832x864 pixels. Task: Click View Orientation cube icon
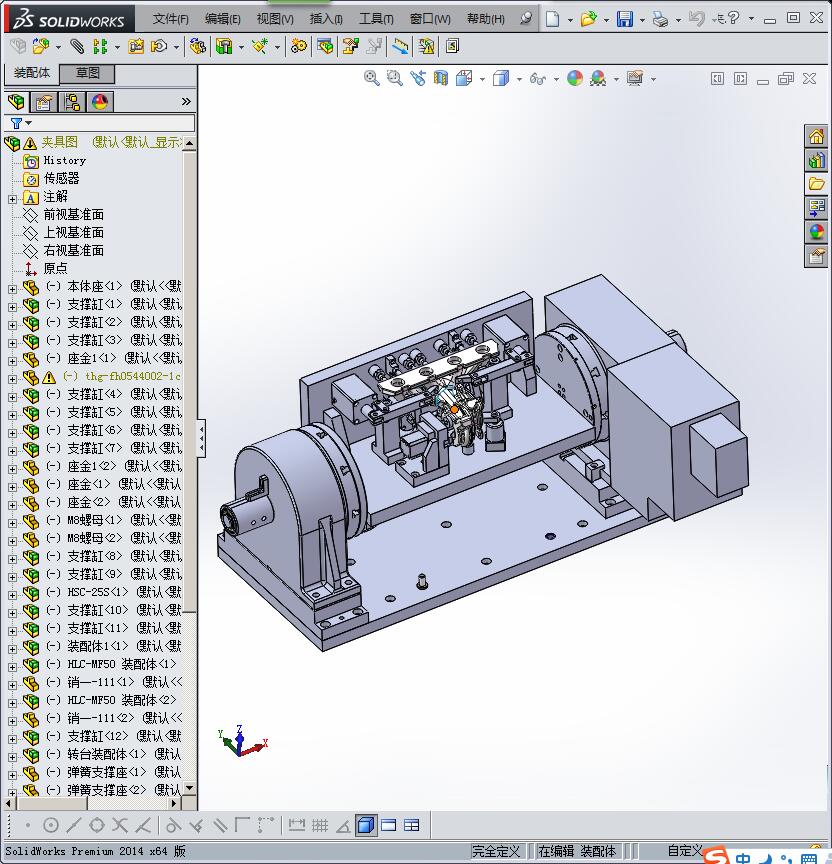[464, 79]
